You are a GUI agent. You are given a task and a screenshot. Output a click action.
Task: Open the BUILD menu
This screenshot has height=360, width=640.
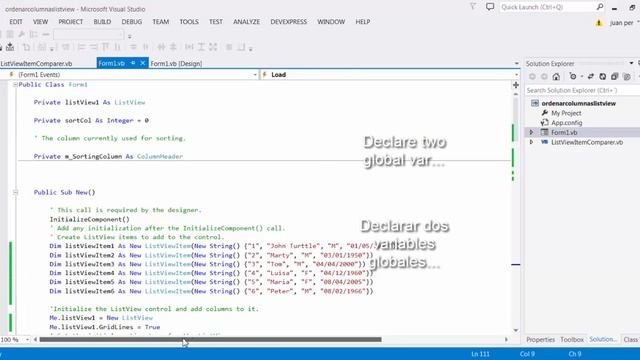click(102, 22)
